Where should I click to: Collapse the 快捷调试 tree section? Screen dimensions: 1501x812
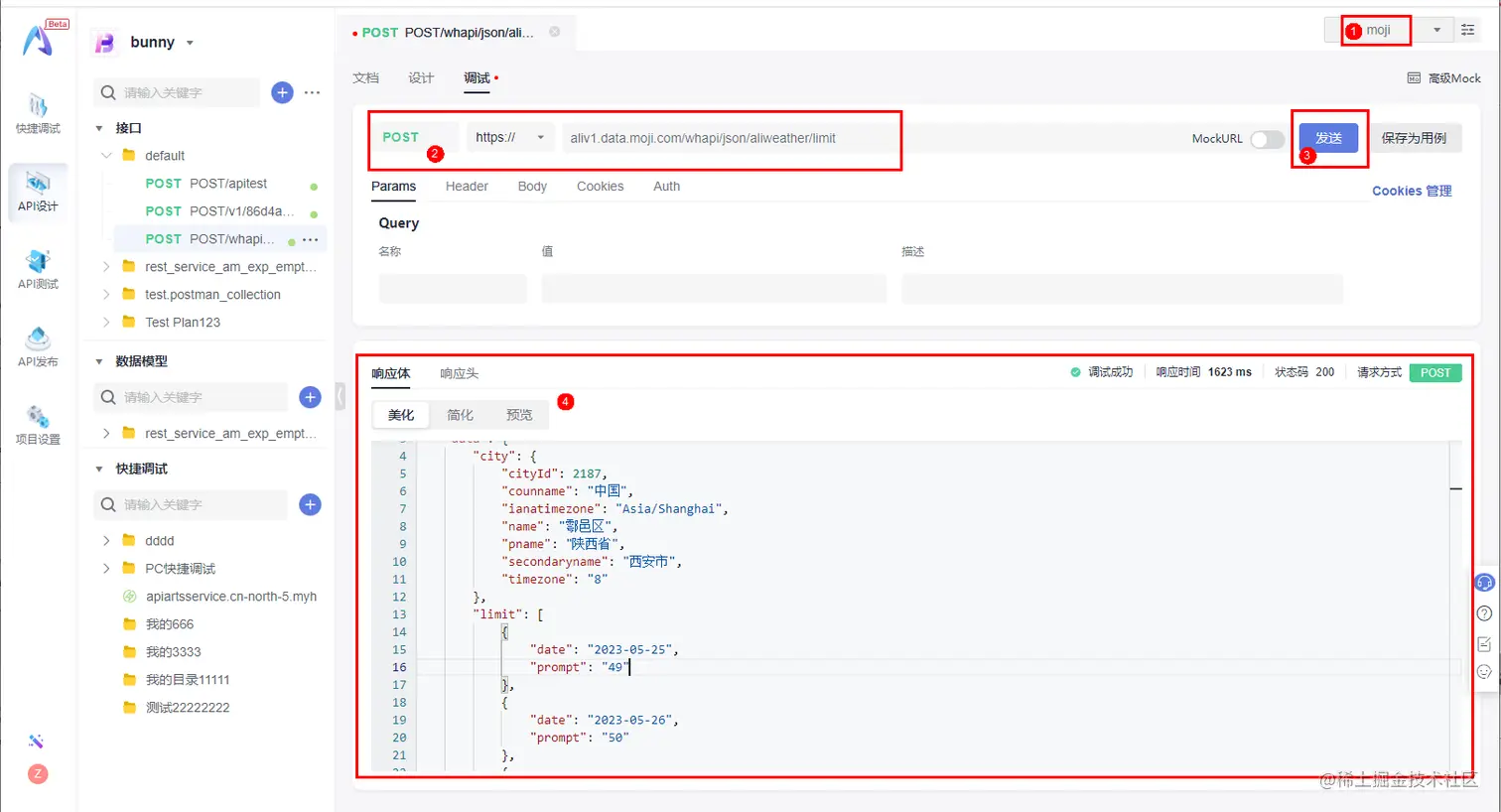(x=99, y=469)
